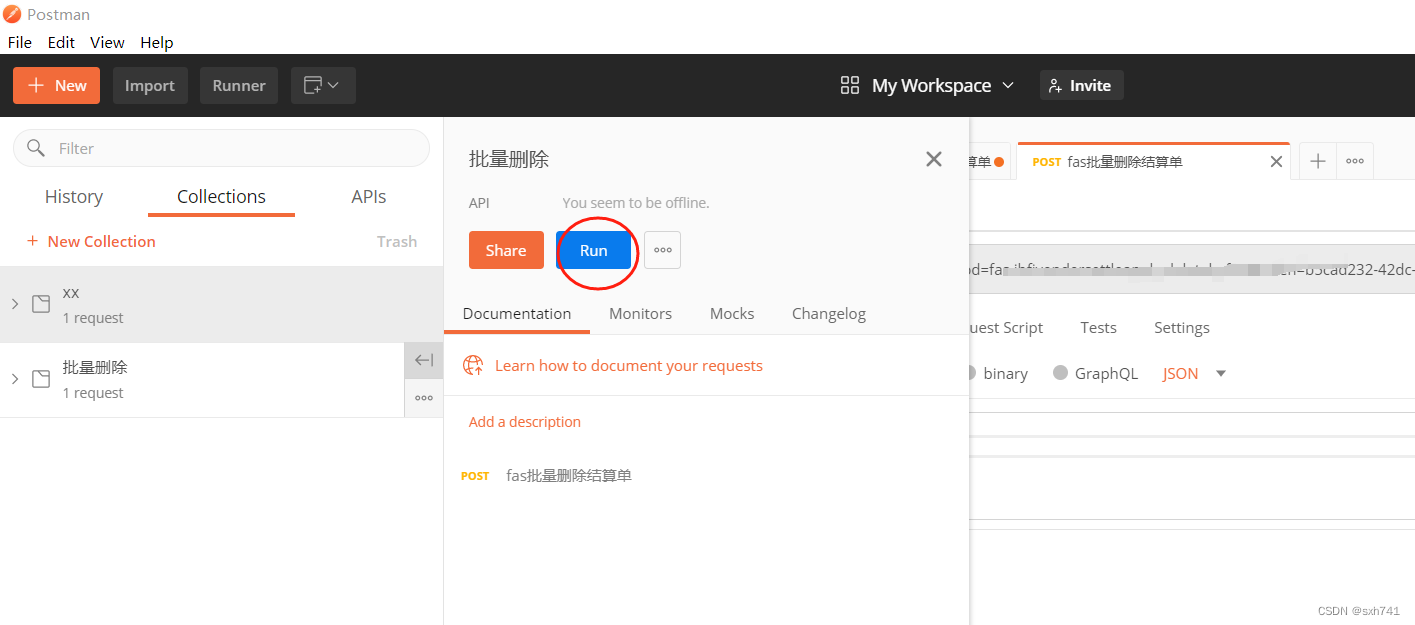
Task: Open the Mocks tab
Action: point(732,313)
